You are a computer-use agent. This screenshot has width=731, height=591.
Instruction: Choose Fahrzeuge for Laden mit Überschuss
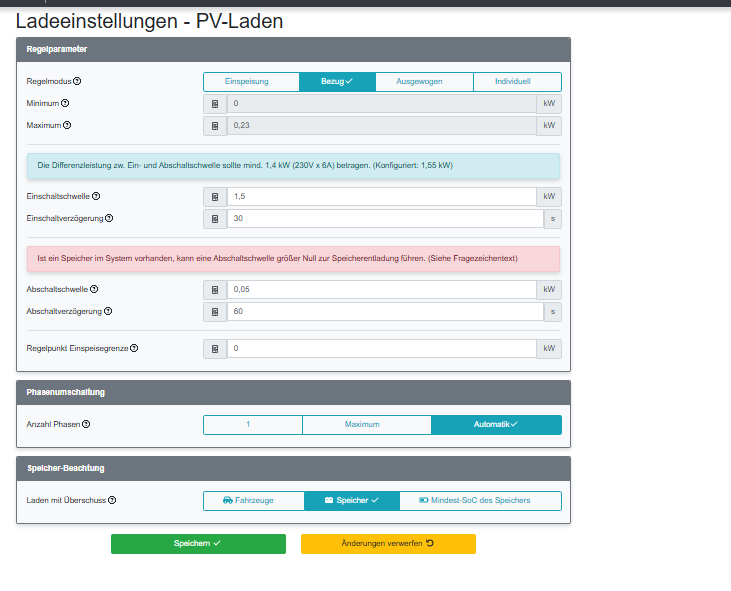pos(254,501)
